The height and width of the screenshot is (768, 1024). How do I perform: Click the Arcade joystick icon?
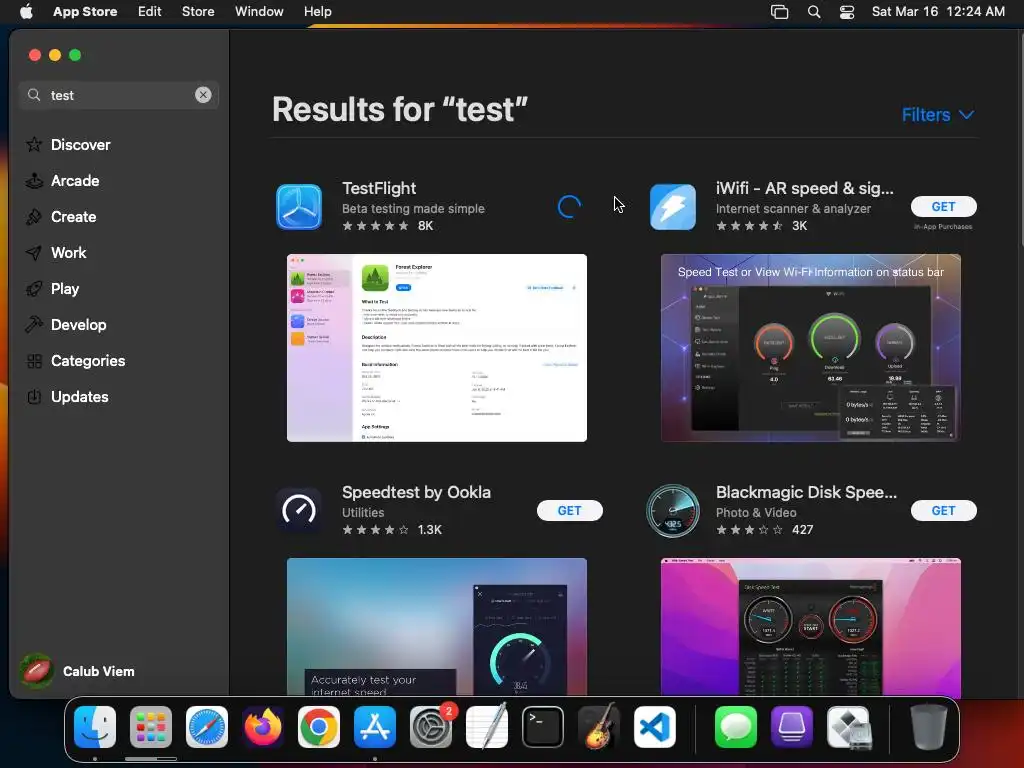[x=34, y=180]
